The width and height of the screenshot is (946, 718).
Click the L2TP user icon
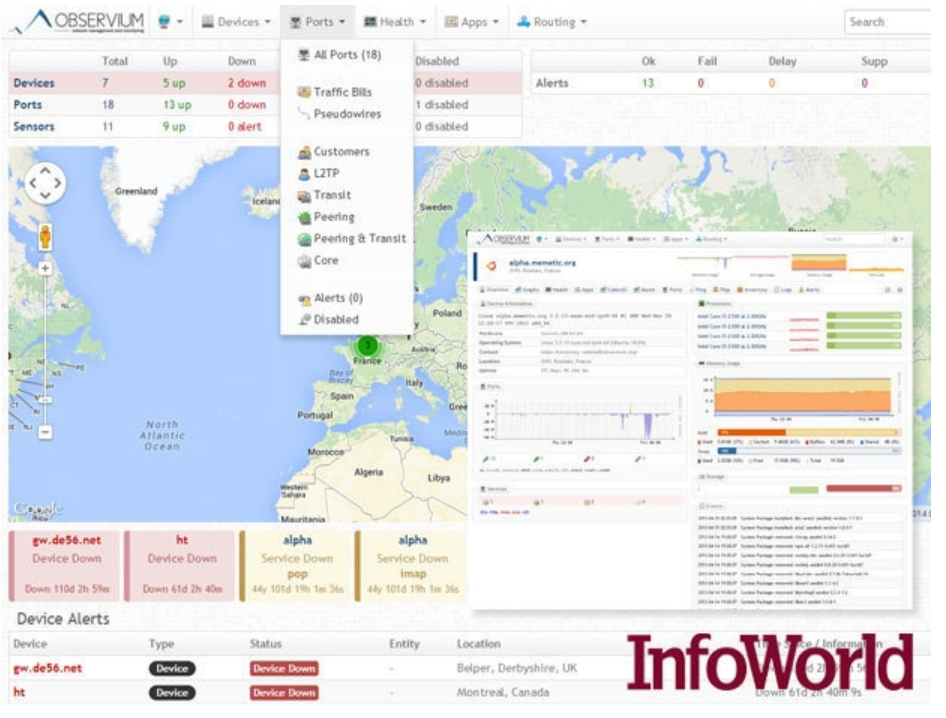(304, 174)
